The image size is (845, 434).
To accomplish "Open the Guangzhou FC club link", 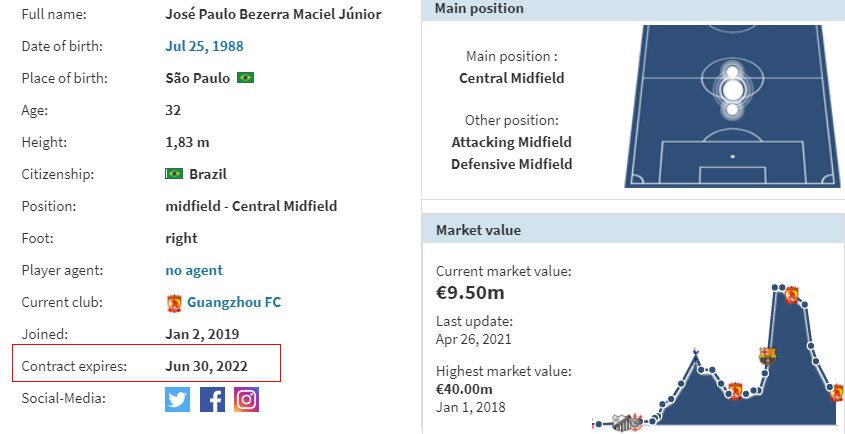I will 234,302.
